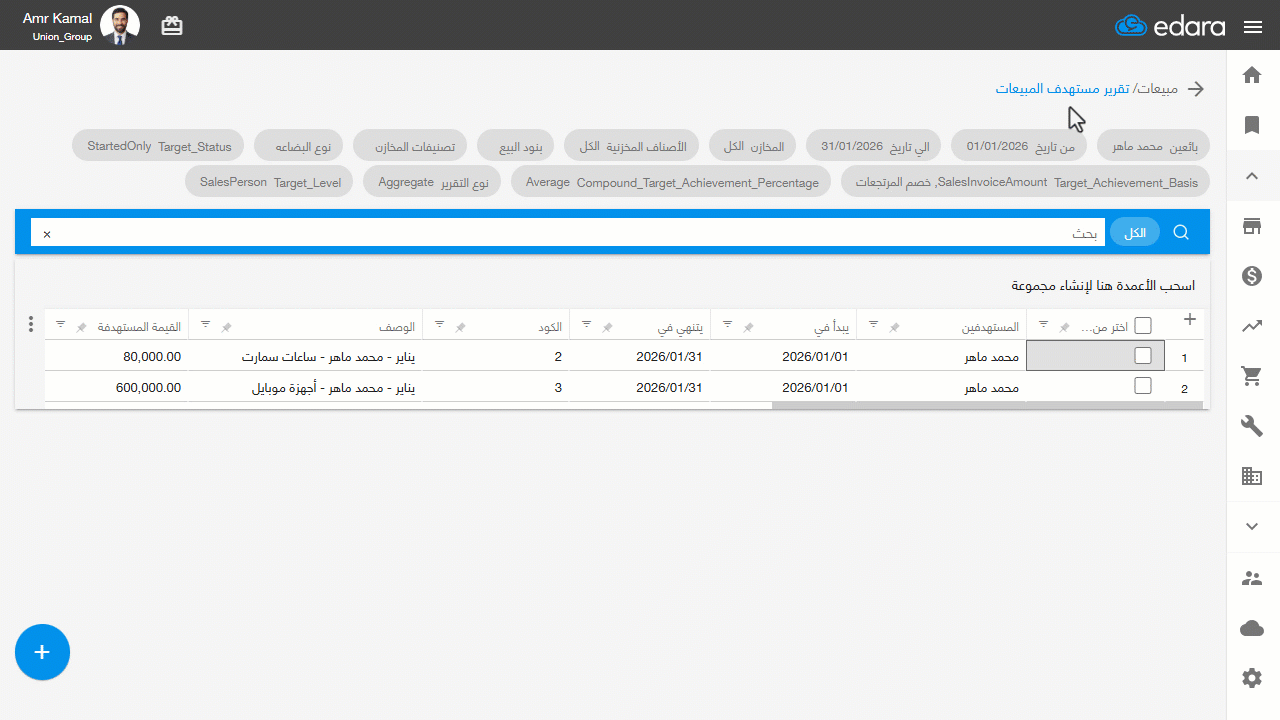Click the Target_Level SalesPerson filter chip

tap(270, 183)
